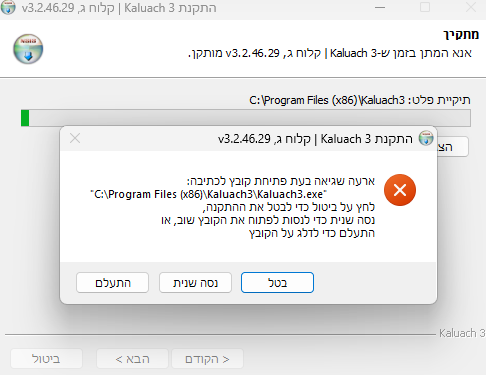Click the התעלם (Ignore) button
The image size is (486, 375).
[113, 283]
